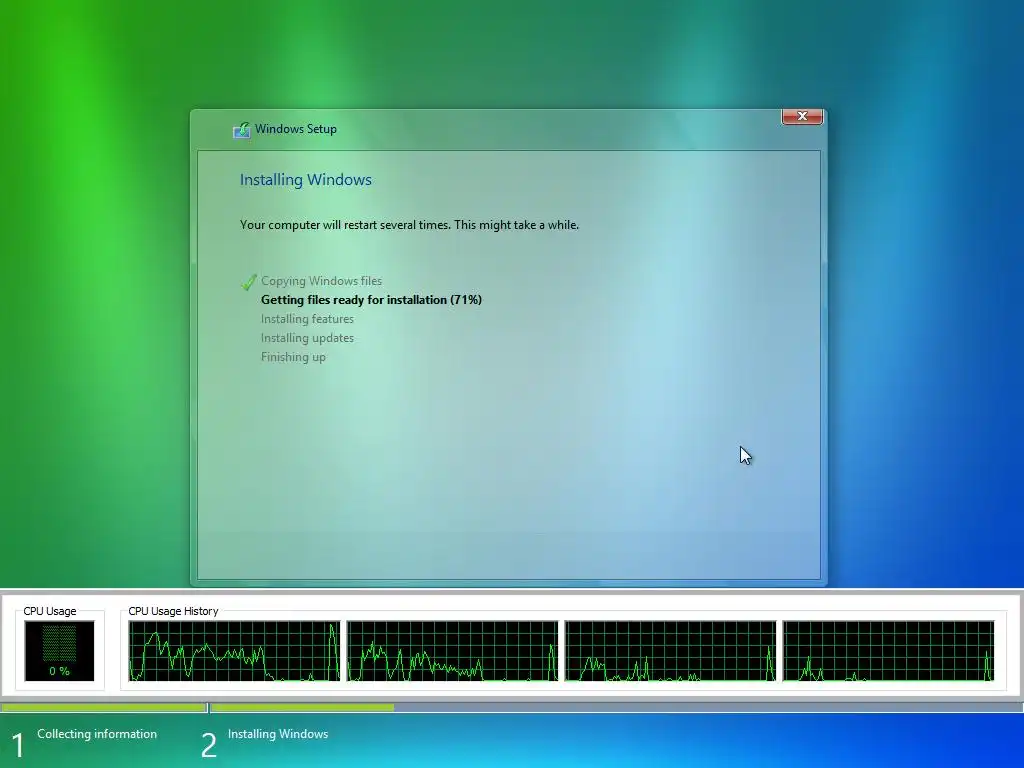Select the 'Installing Windows' heading
This screenshot has height=768, width=1024.
click(x=306, y=180)
